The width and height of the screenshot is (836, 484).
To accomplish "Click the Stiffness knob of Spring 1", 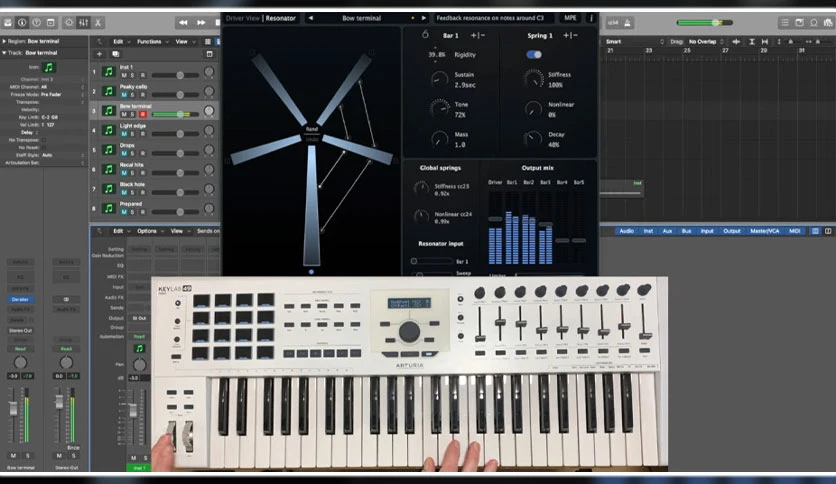I will tap(533, 79).
